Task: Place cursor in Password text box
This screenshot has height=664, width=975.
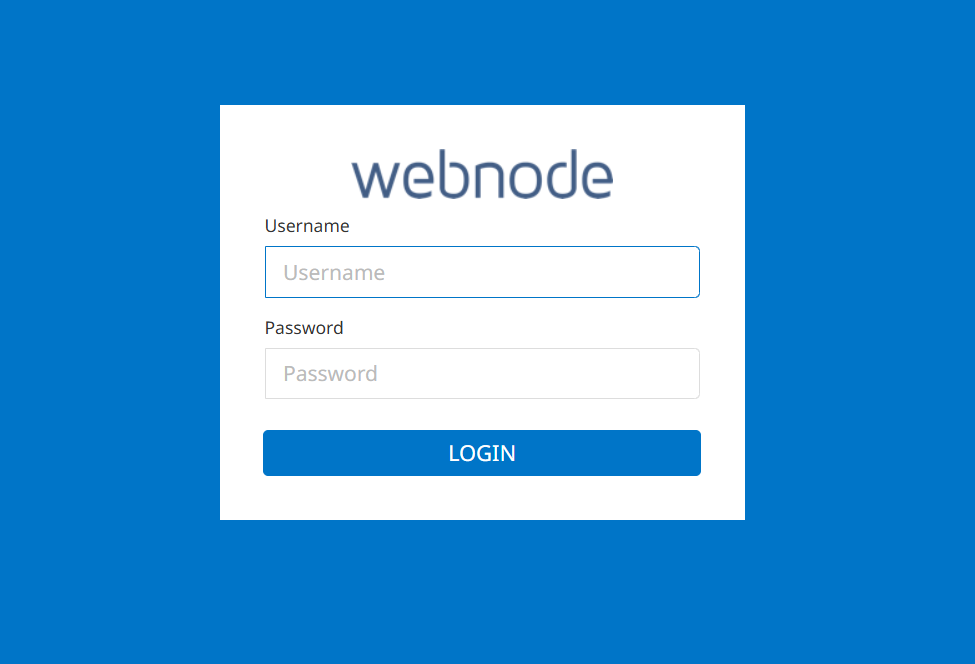Action: [x=482, y=373]
